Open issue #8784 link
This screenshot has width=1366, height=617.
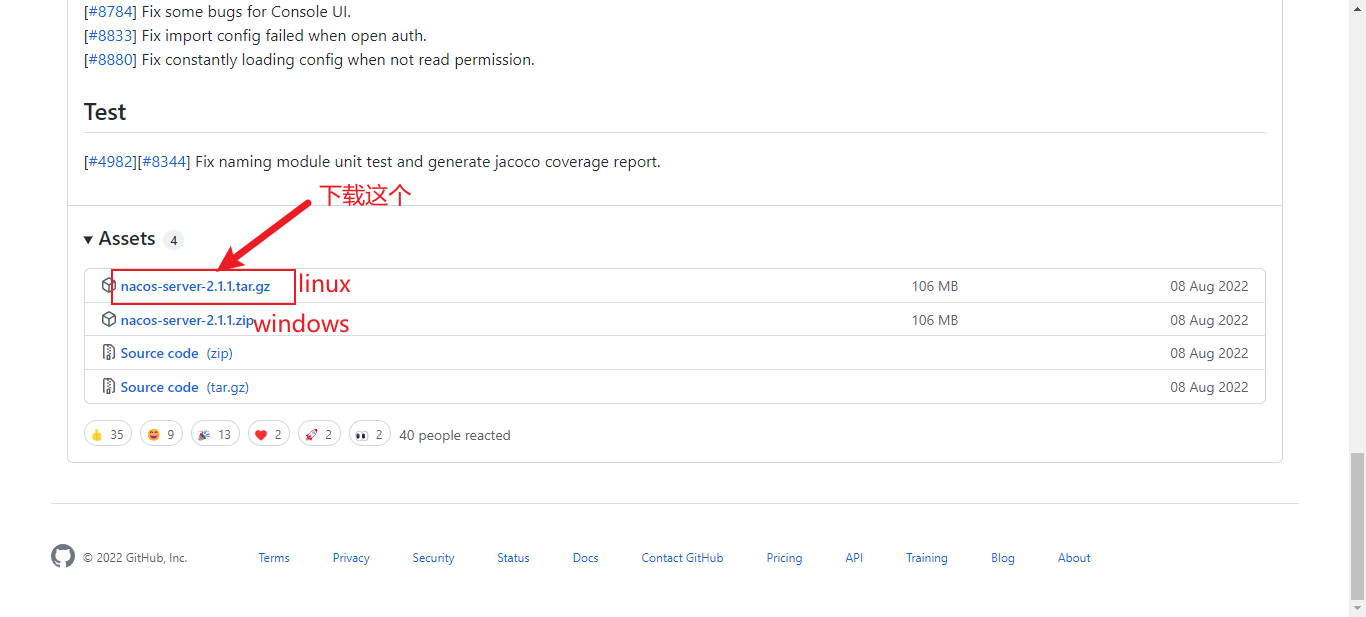click(110, 12)
